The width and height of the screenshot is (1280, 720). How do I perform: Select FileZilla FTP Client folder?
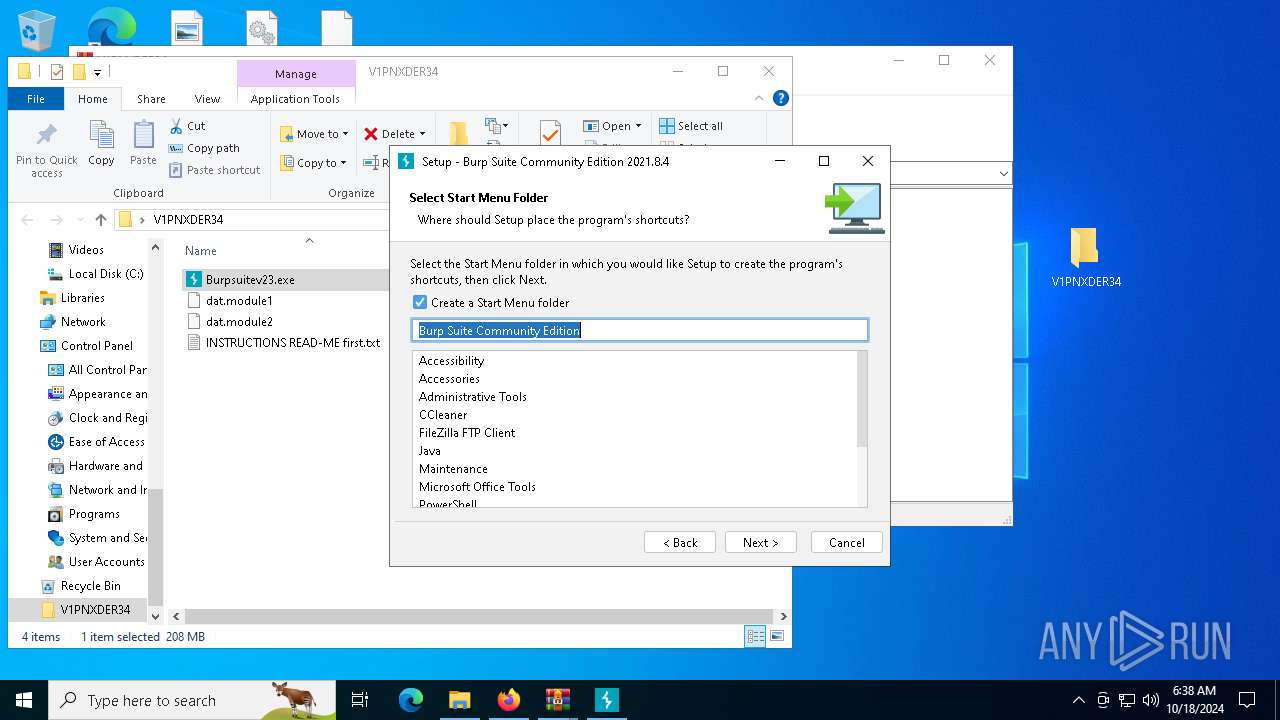click(467, 432)
